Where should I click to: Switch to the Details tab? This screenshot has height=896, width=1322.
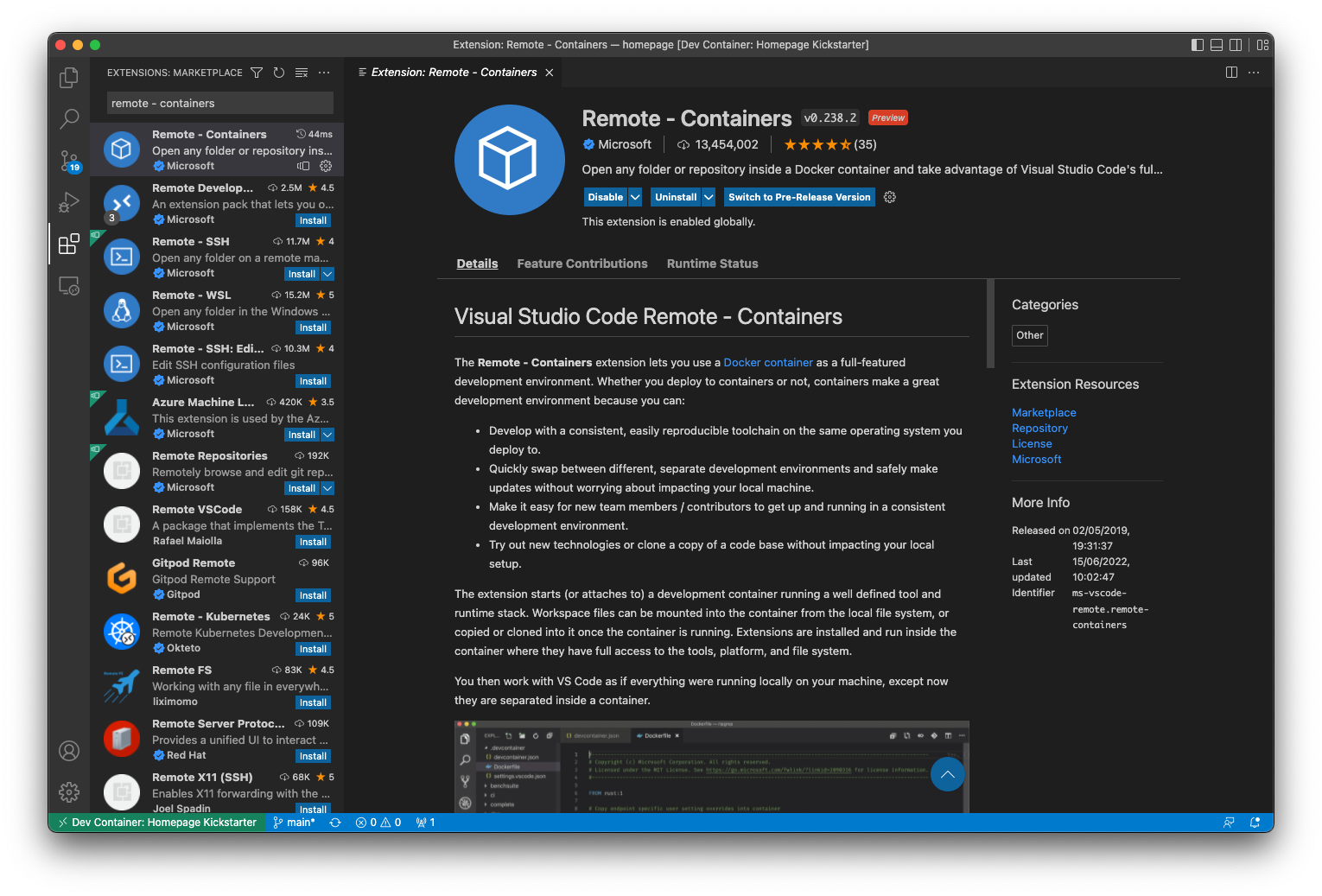(477, 264)
